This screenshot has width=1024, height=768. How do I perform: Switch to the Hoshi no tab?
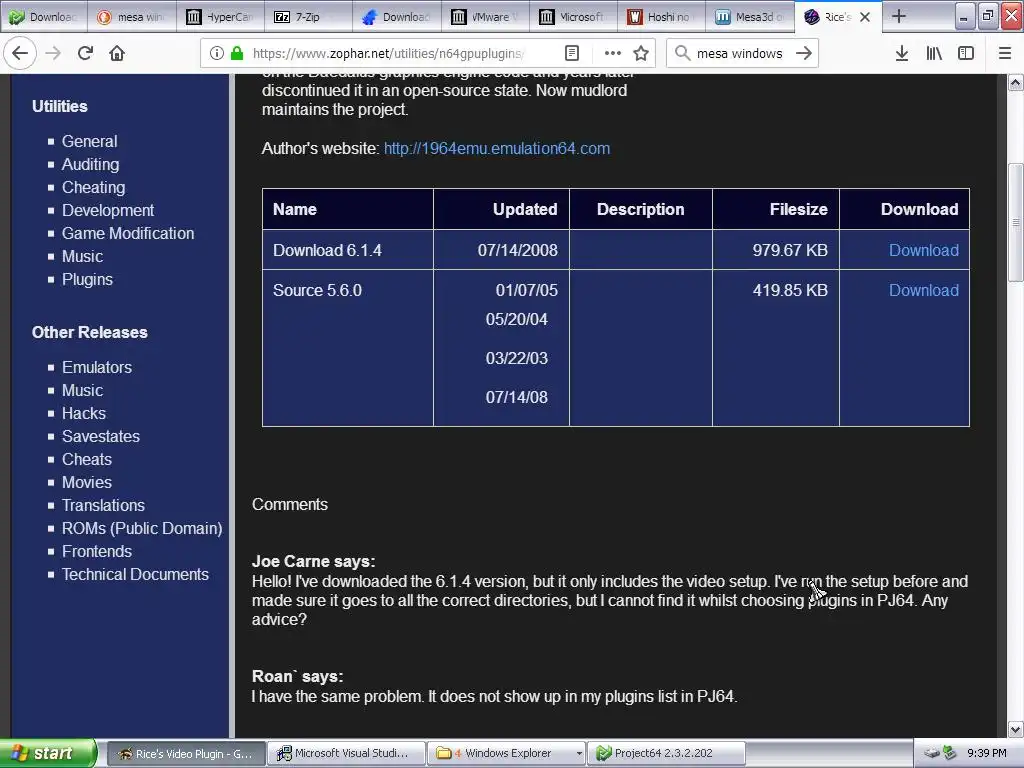coord(662,17)
